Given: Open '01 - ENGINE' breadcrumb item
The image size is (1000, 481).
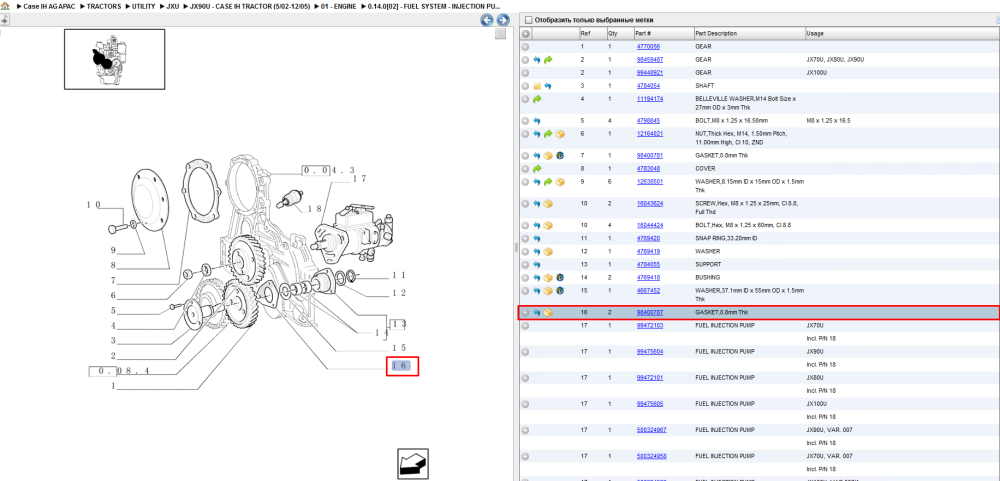Looking at the screenshot, I should point(339,6).
